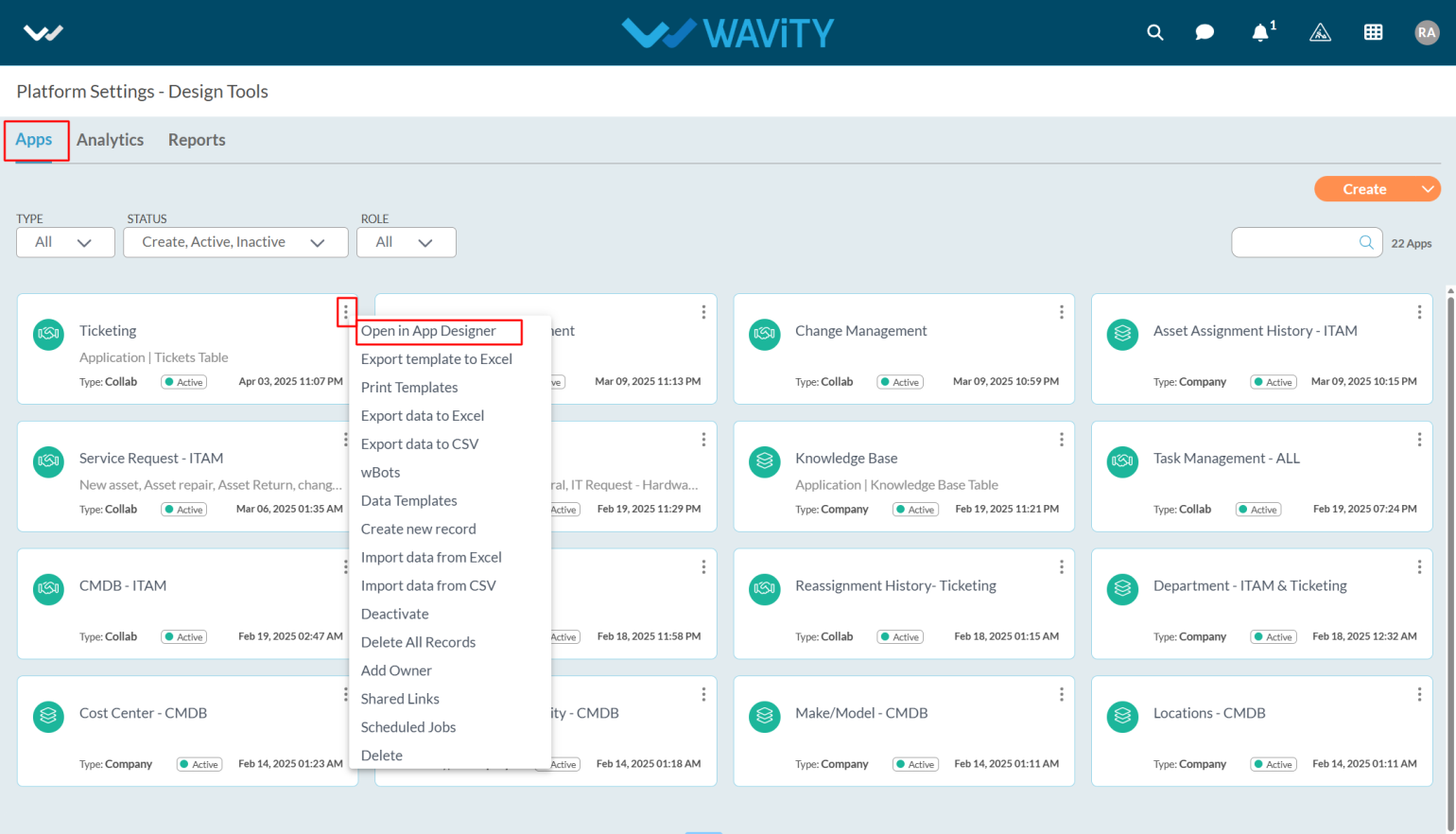
Task: Click the Asset Assignment History - ITAM icon
Action: tap(1122, 334)
